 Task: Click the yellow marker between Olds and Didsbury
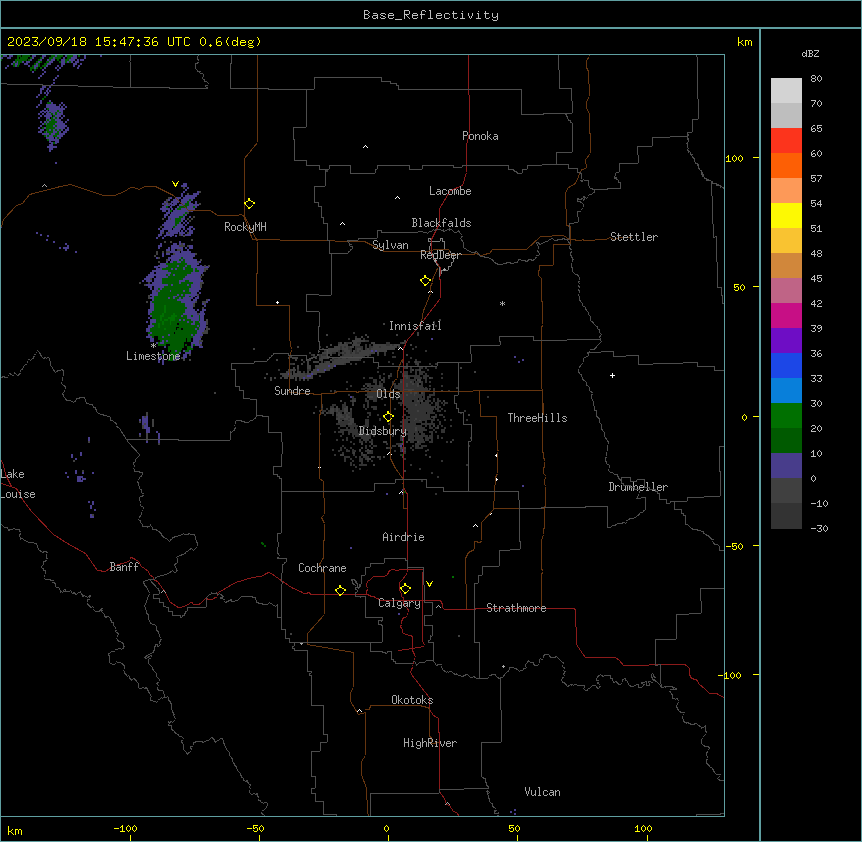click(x=388, y=417)
